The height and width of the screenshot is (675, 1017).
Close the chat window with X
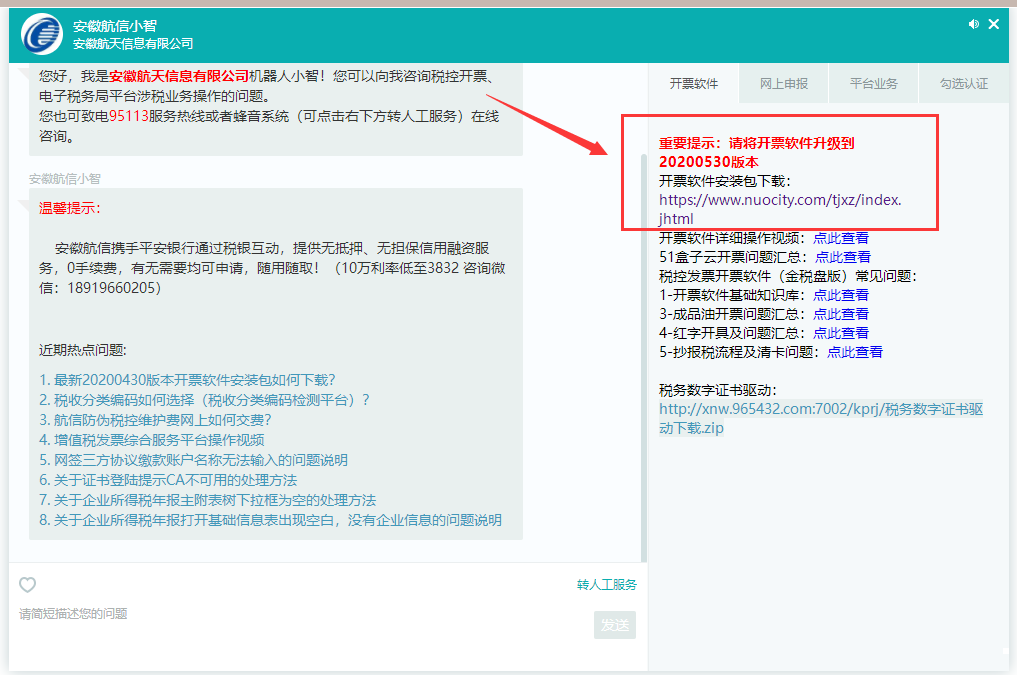994,24
